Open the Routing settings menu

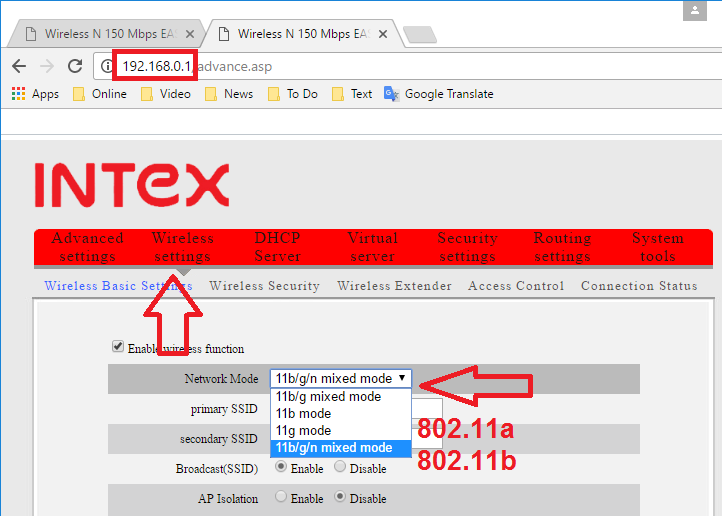pyautogui.click(x=562, y=247)
